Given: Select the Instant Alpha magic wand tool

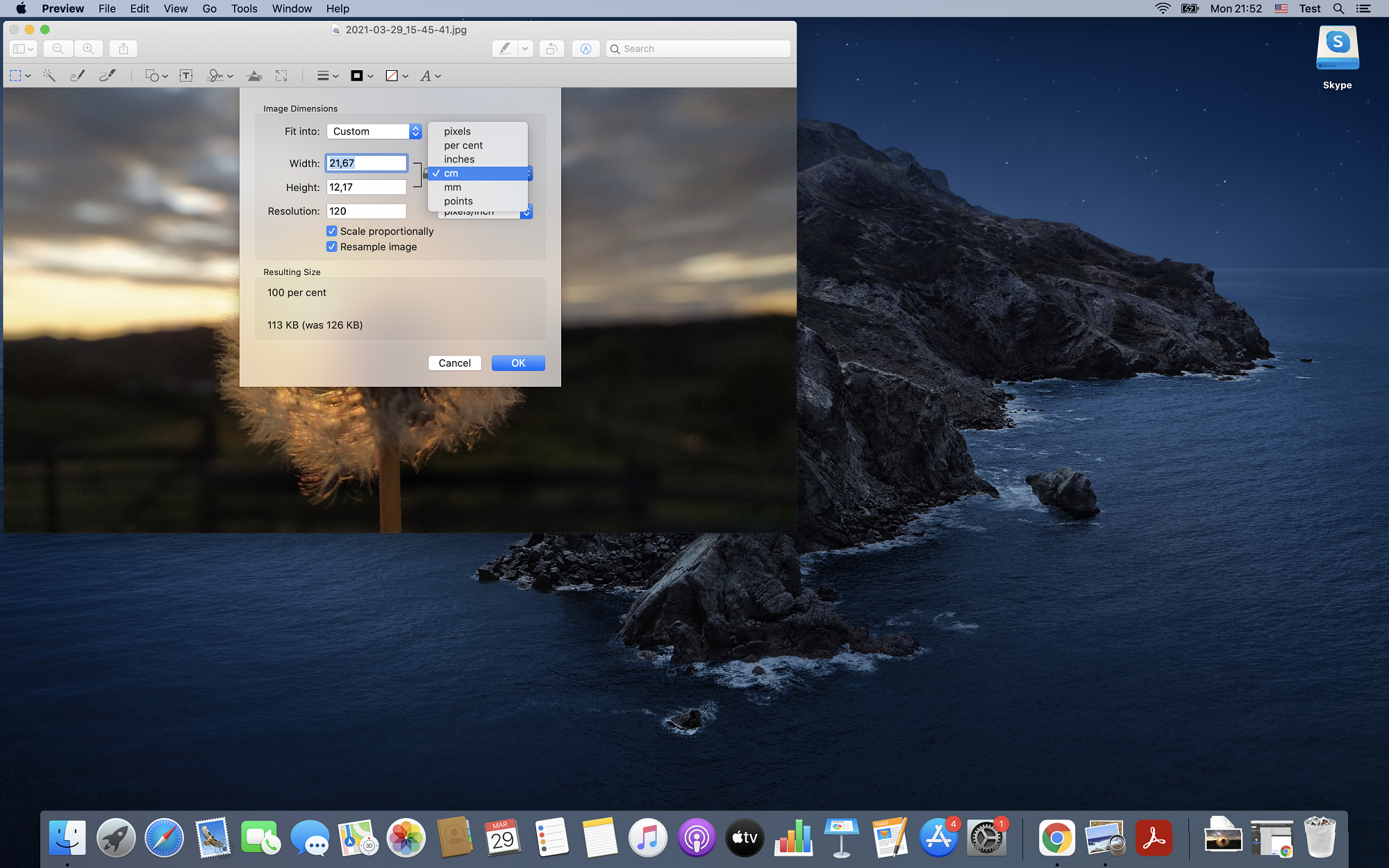Looking at the screenshot, I should [x=49, y=76].
